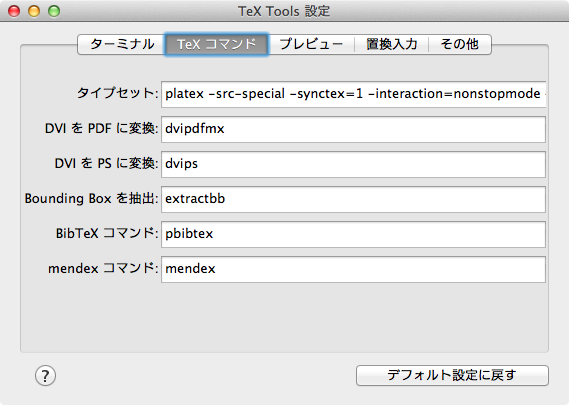Close the TeX Tools 設定 window
This screenshot has width=569, height=405.
pos(14,11)
